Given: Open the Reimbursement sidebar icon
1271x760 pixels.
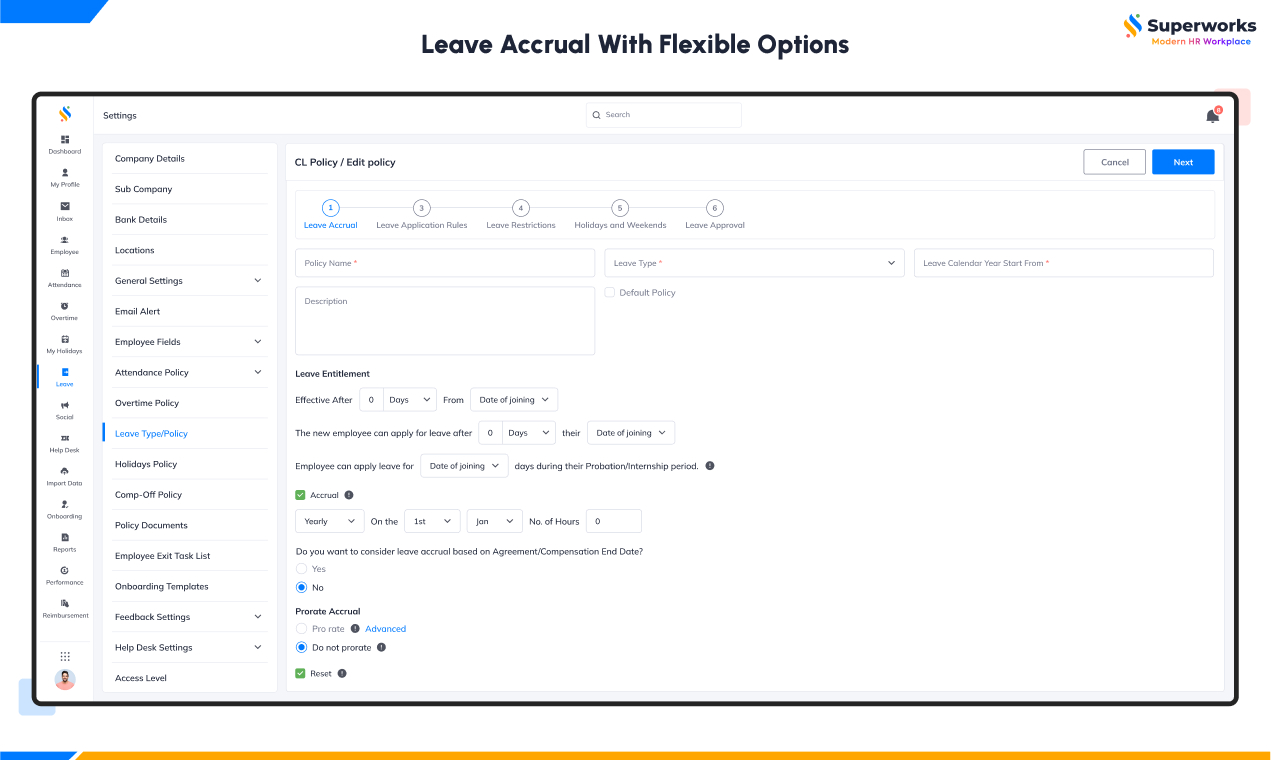Looking at the screenshot, I should pos(65,603).
